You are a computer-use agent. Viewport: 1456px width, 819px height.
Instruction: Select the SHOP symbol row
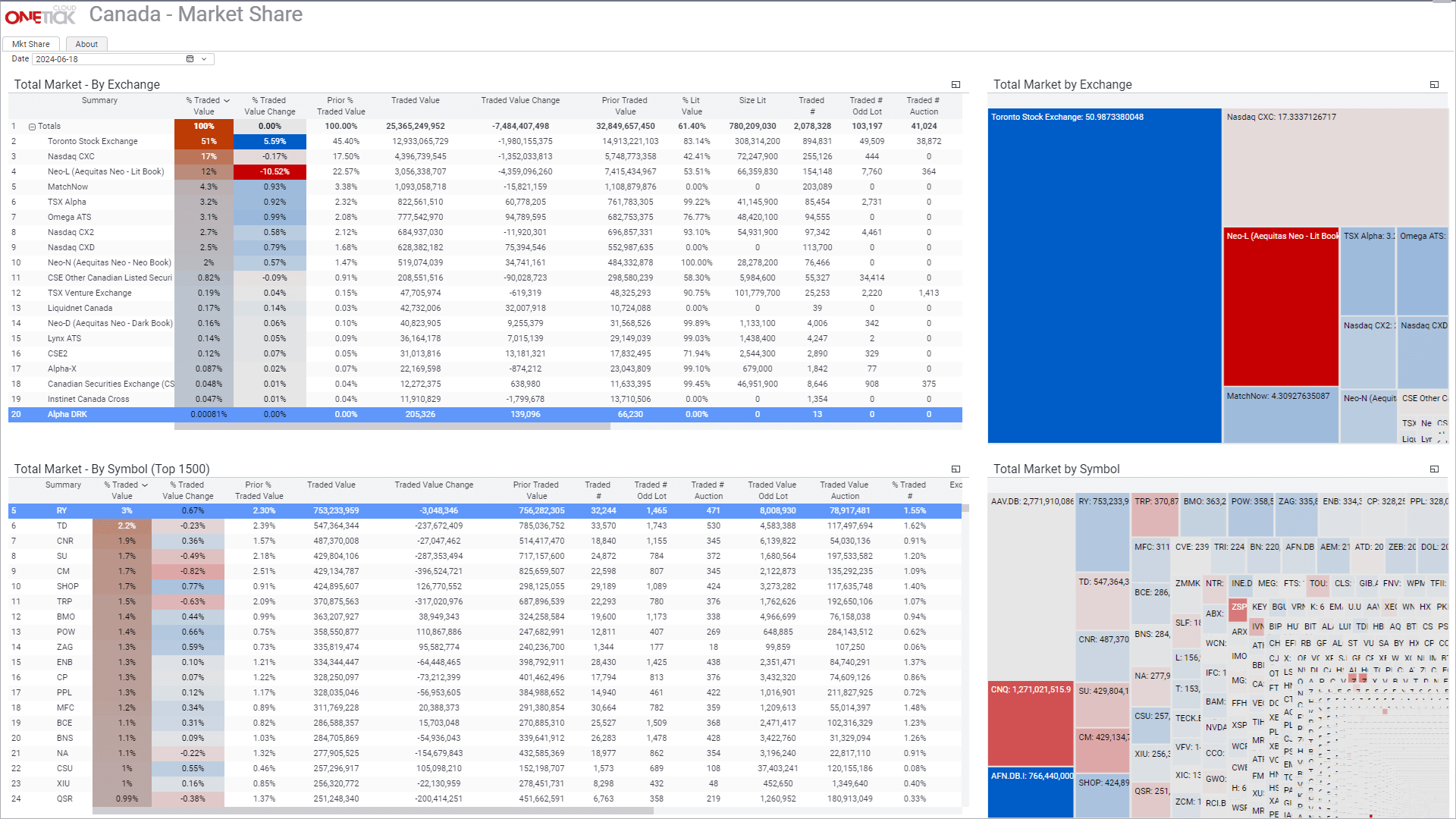[485, 586]
